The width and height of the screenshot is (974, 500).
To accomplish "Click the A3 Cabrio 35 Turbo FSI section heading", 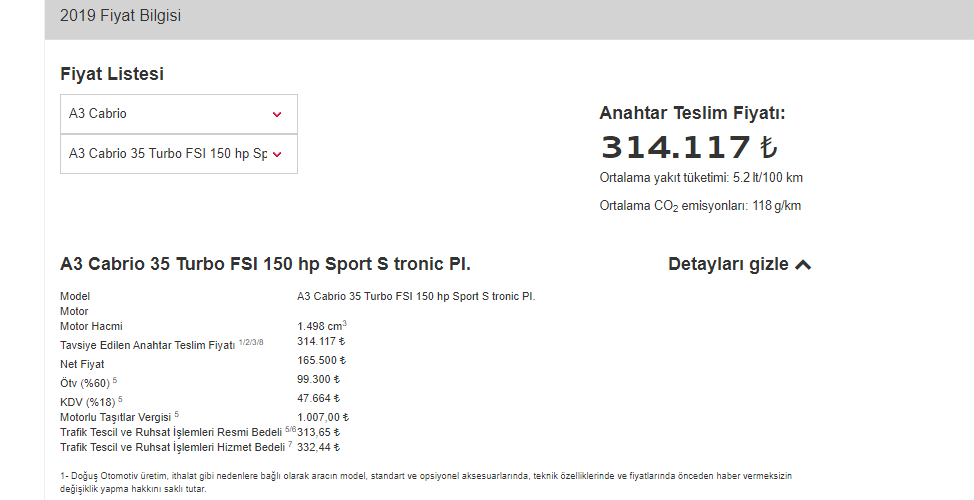I will coord(265,265).
